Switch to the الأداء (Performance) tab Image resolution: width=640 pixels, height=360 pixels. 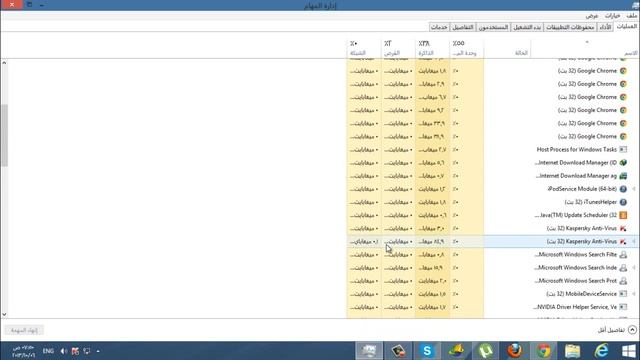tap(605, 27)
